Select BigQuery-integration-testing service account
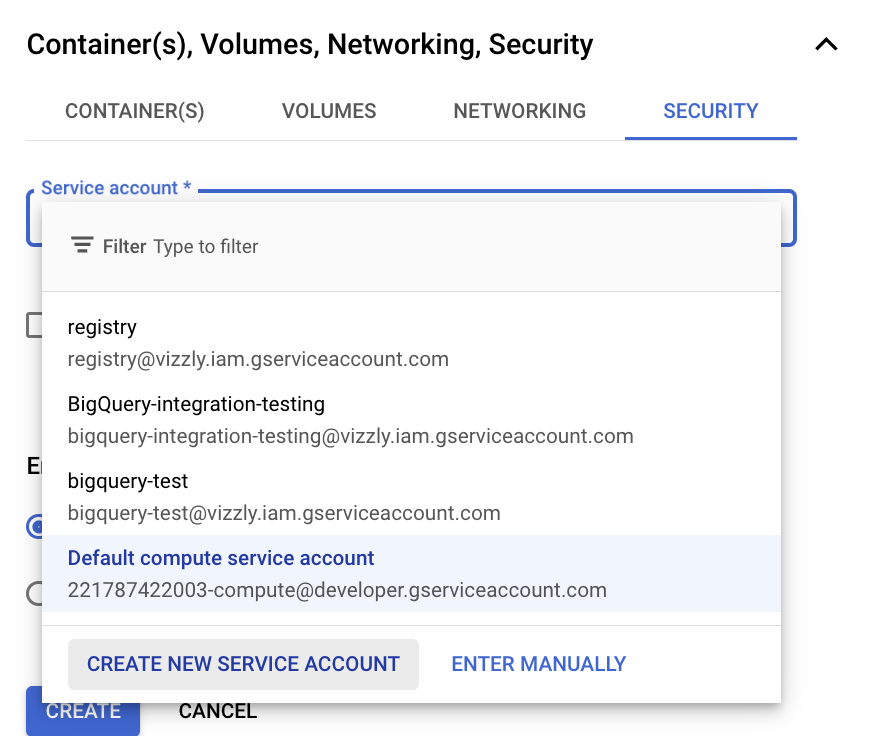Screen dimensions: 886x736 click(x=411, y=420)
